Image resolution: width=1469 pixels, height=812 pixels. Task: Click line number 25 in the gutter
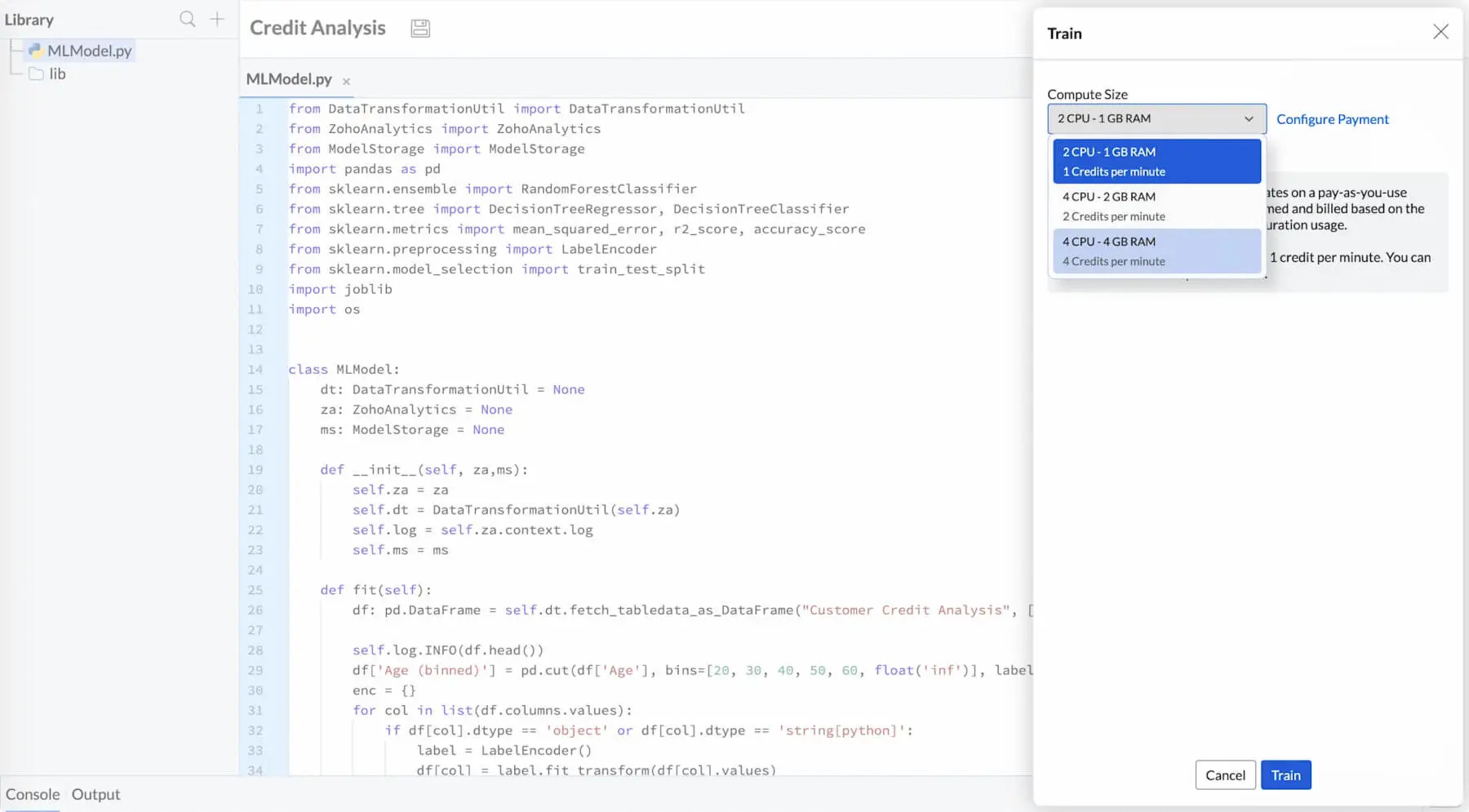pos(255,590)
